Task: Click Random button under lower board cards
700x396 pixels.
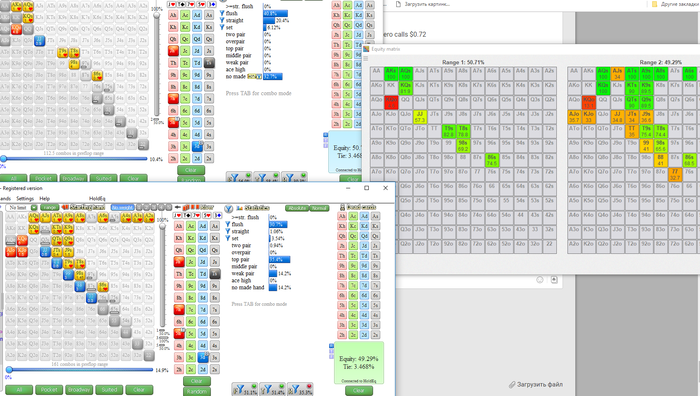Action: coord(197,391)
